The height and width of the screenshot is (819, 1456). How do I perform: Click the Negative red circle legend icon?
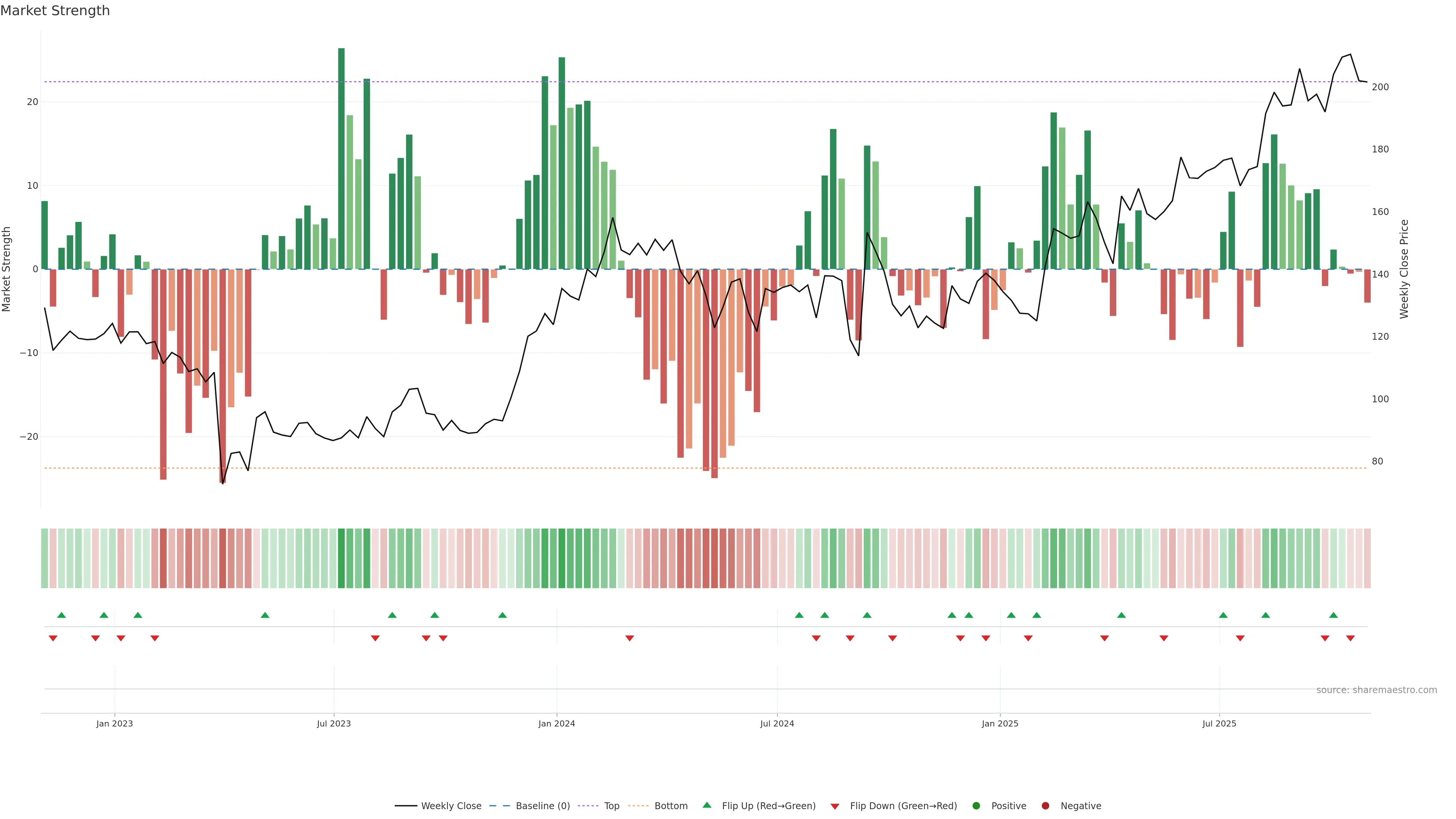[x=1045, y=806]
